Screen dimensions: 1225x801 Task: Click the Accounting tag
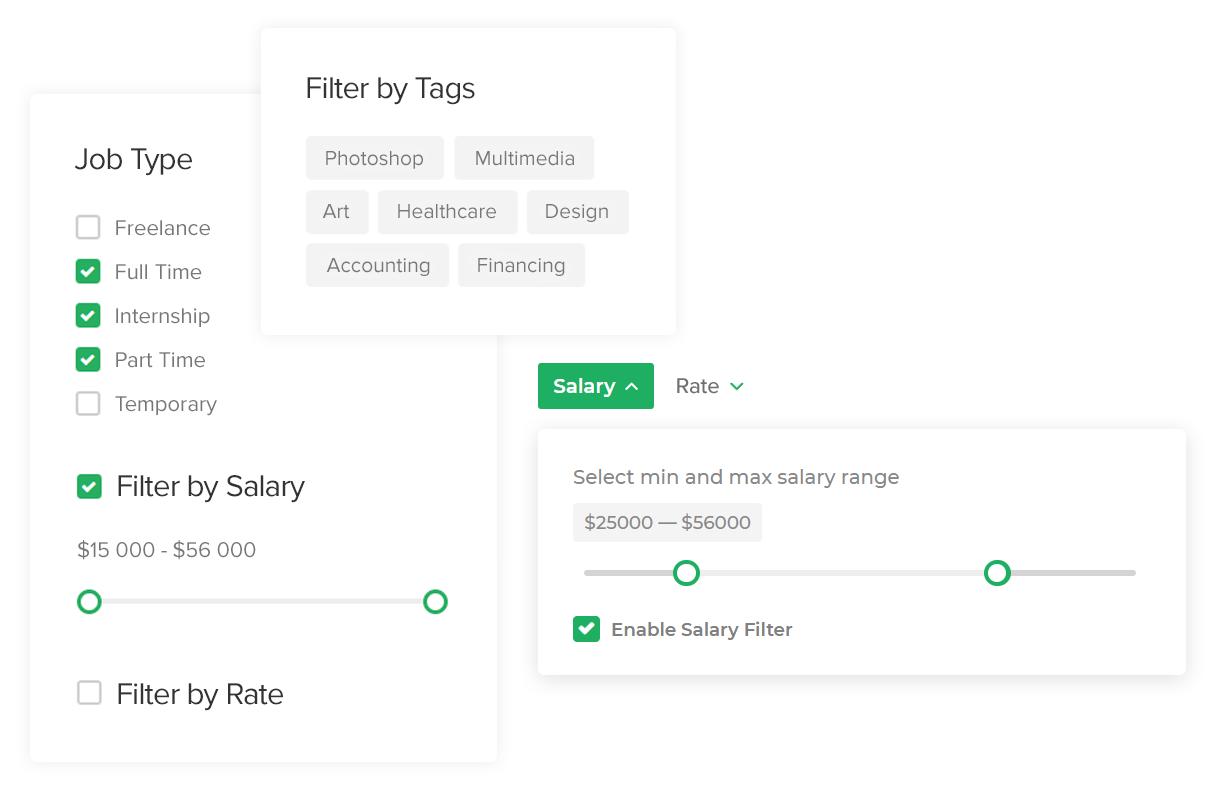click(378, 265)
